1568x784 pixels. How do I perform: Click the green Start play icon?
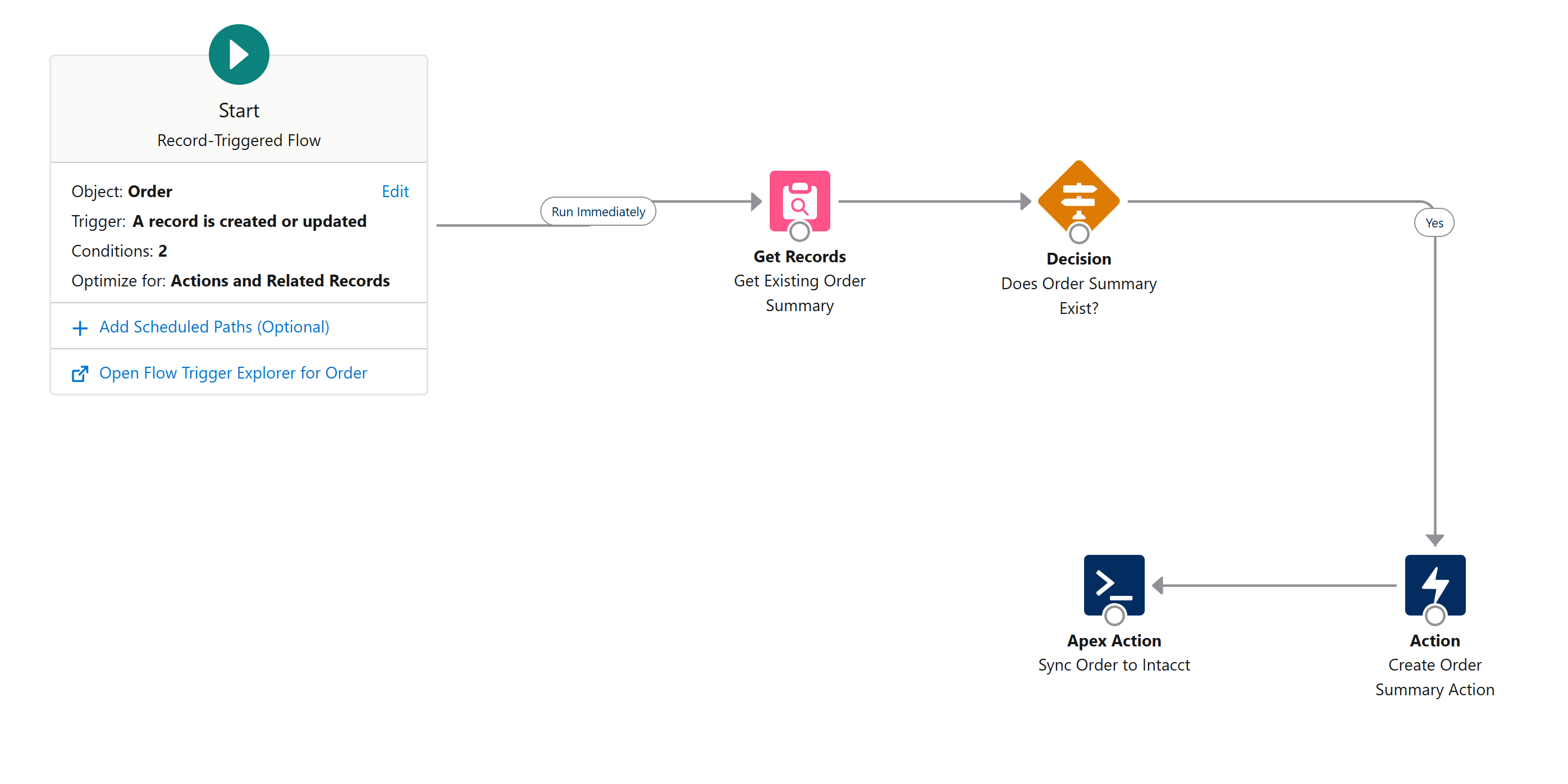[x=239, y=55]
